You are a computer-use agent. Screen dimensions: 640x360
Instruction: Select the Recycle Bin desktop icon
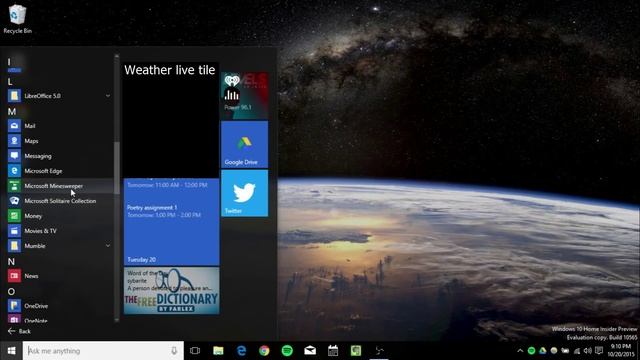coord(18,19)
